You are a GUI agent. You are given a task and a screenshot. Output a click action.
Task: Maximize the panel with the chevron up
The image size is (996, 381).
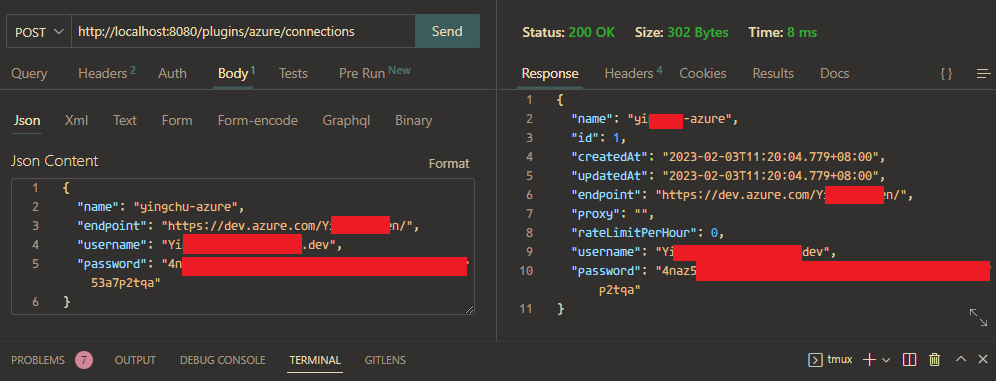[x=961, y=359]
